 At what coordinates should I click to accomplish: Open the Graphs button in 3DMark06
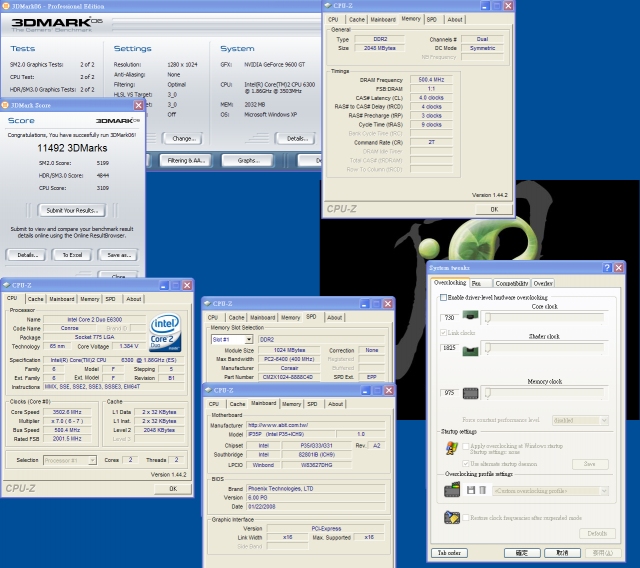248,161
